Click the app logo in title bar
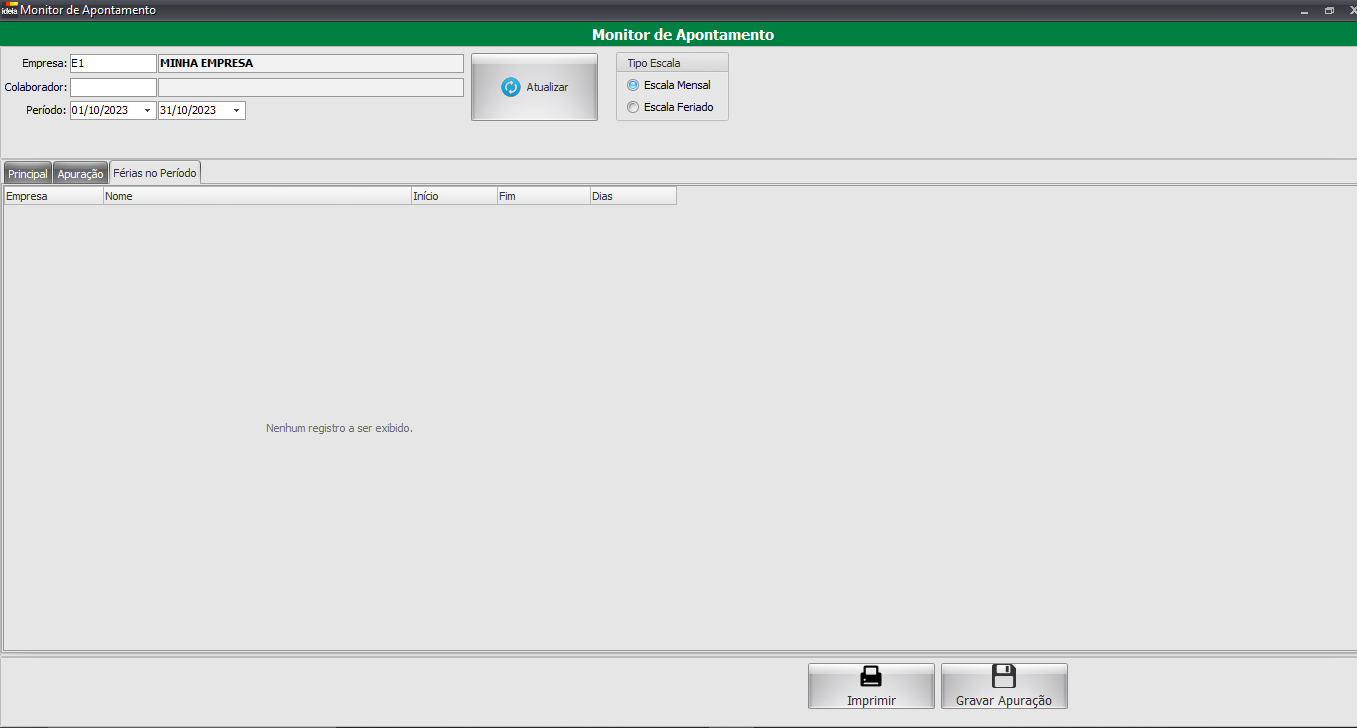 pyautogui.click(x=9, y=9)
